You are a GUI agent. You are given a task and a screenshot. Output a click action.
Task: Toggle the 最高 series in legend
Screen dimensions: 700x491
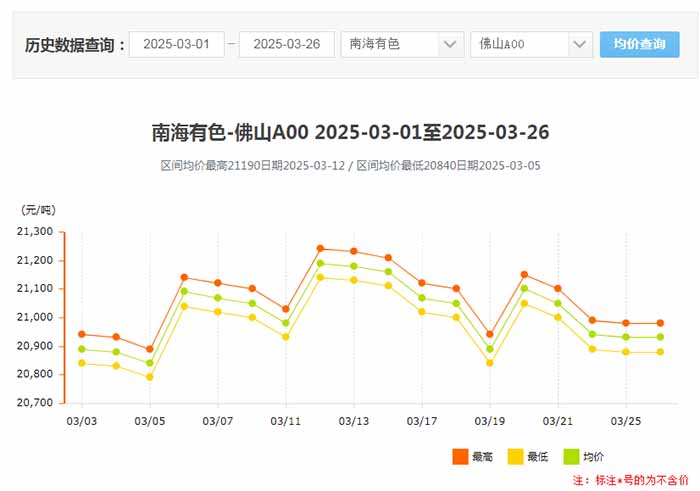click(483, 457)
